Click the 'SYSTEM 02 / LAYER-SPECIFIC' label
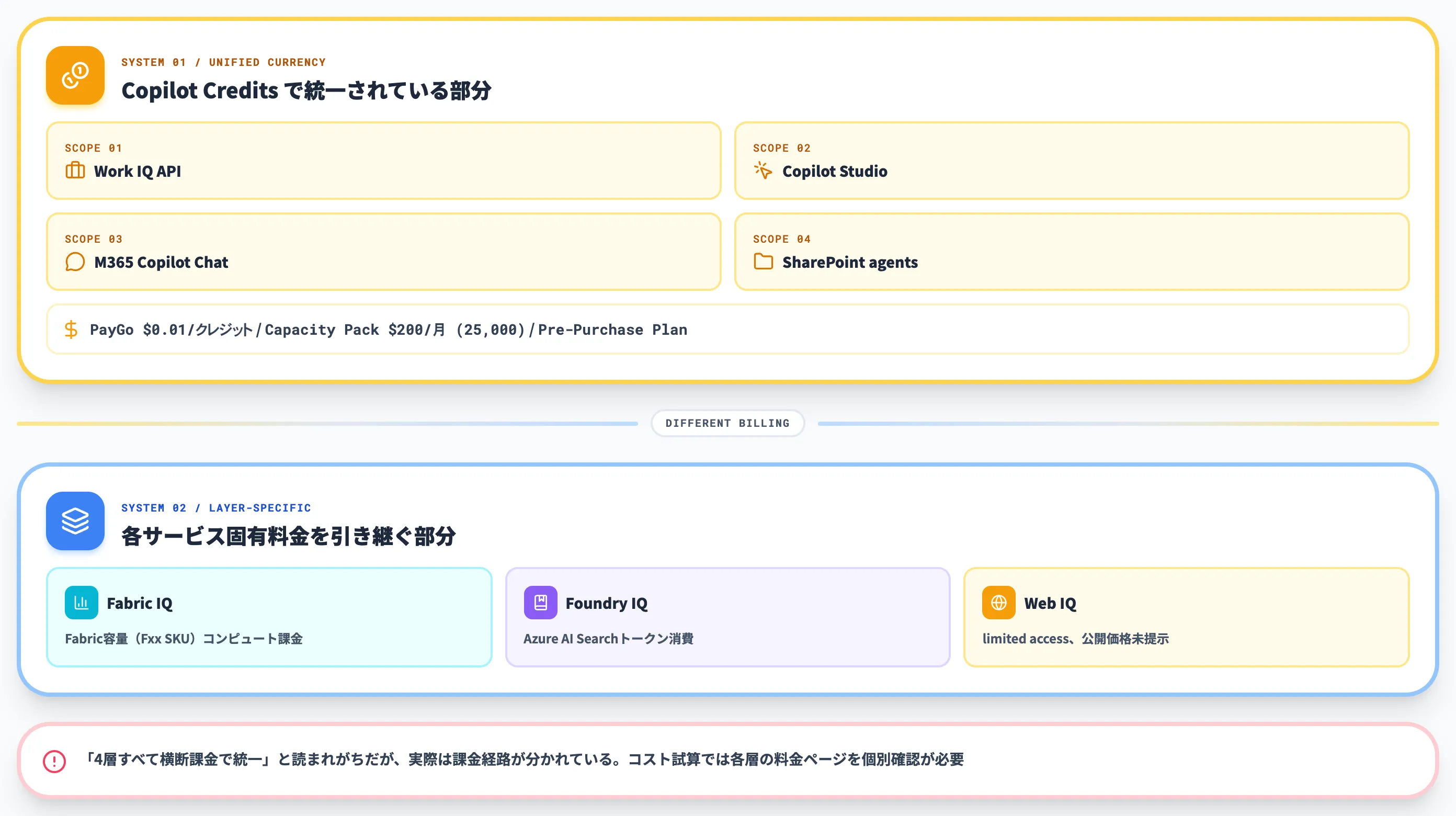 tap(216, 508)
